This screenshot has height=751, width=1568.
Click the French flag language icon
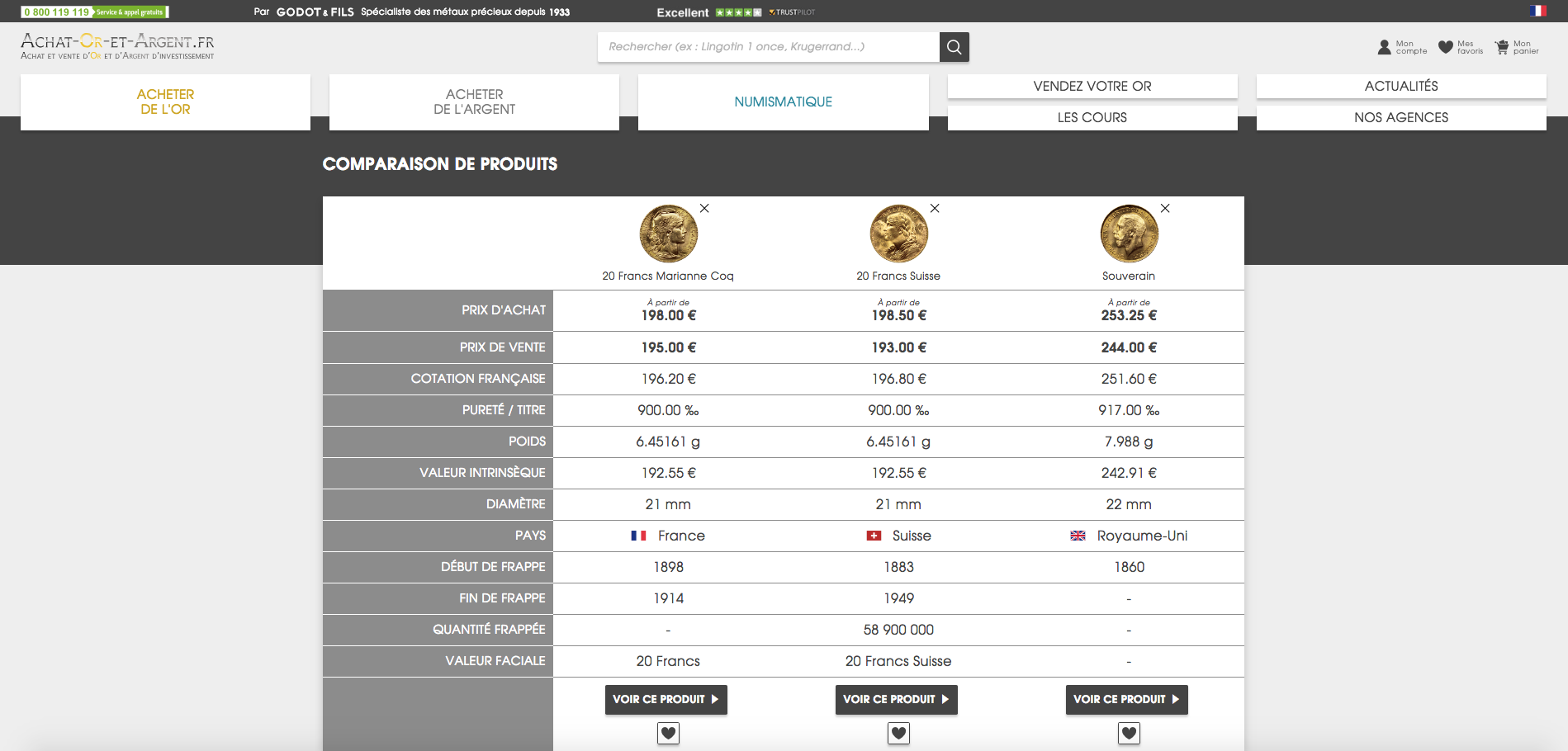[1537, 11]
